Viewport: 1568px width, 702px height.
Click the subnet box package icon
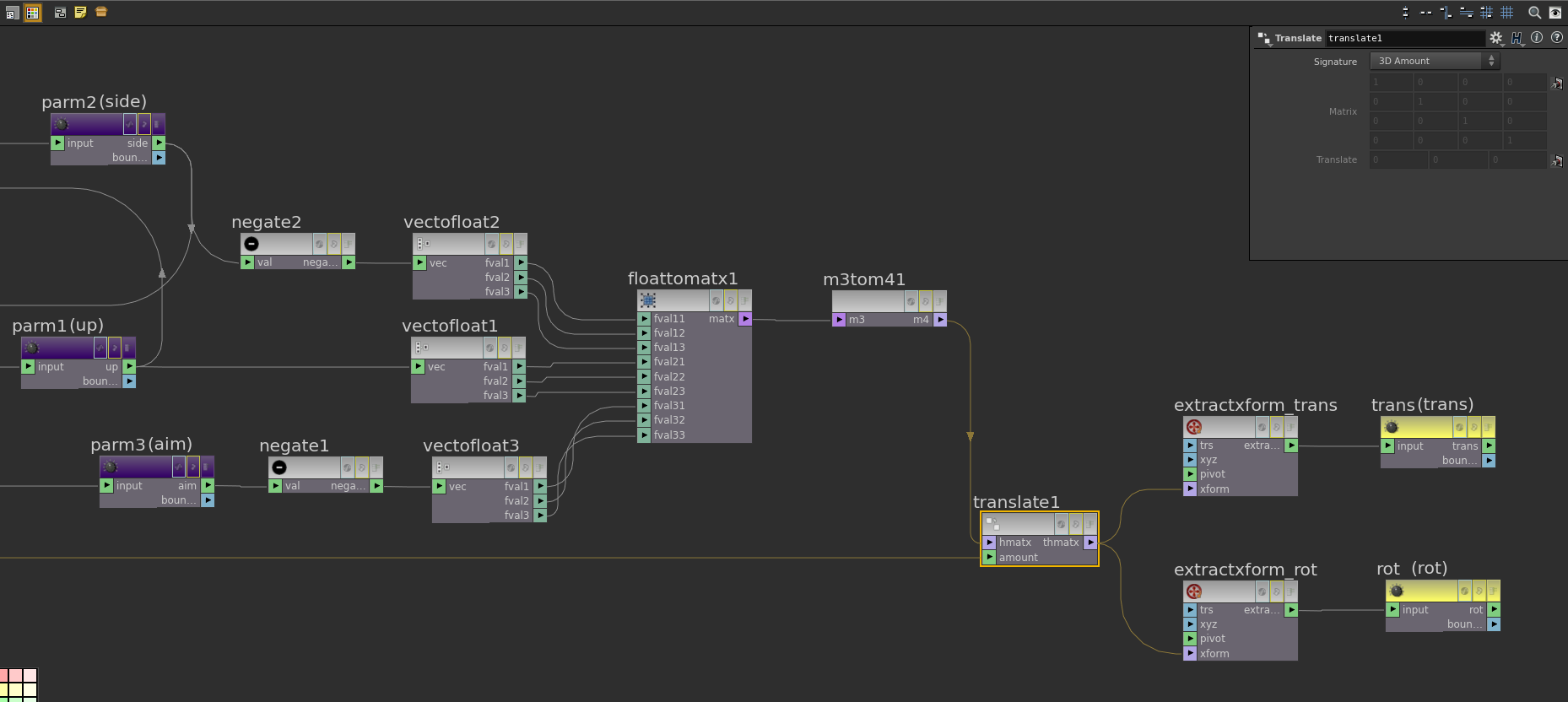click(101, 12)
